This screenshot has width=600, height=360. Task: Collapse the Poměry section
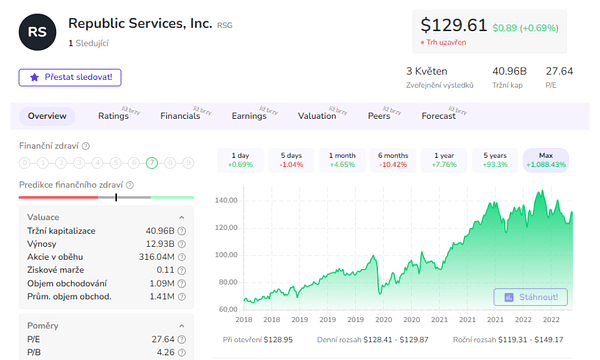(182, 326)
